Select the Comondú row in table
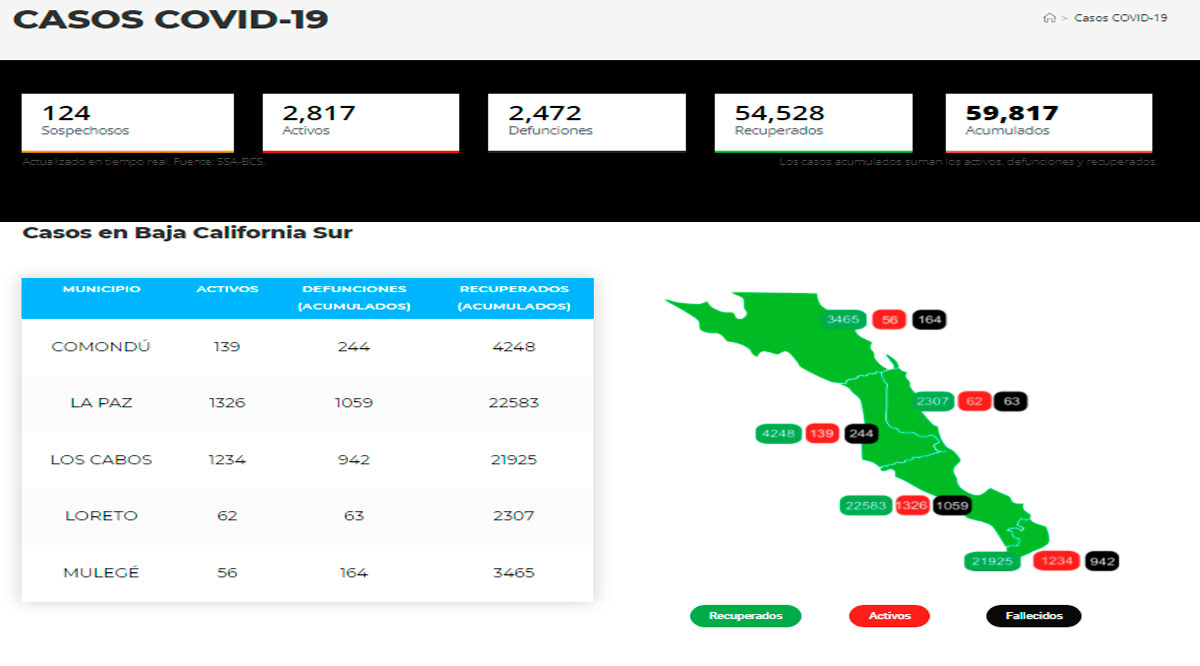 (307, 347)
